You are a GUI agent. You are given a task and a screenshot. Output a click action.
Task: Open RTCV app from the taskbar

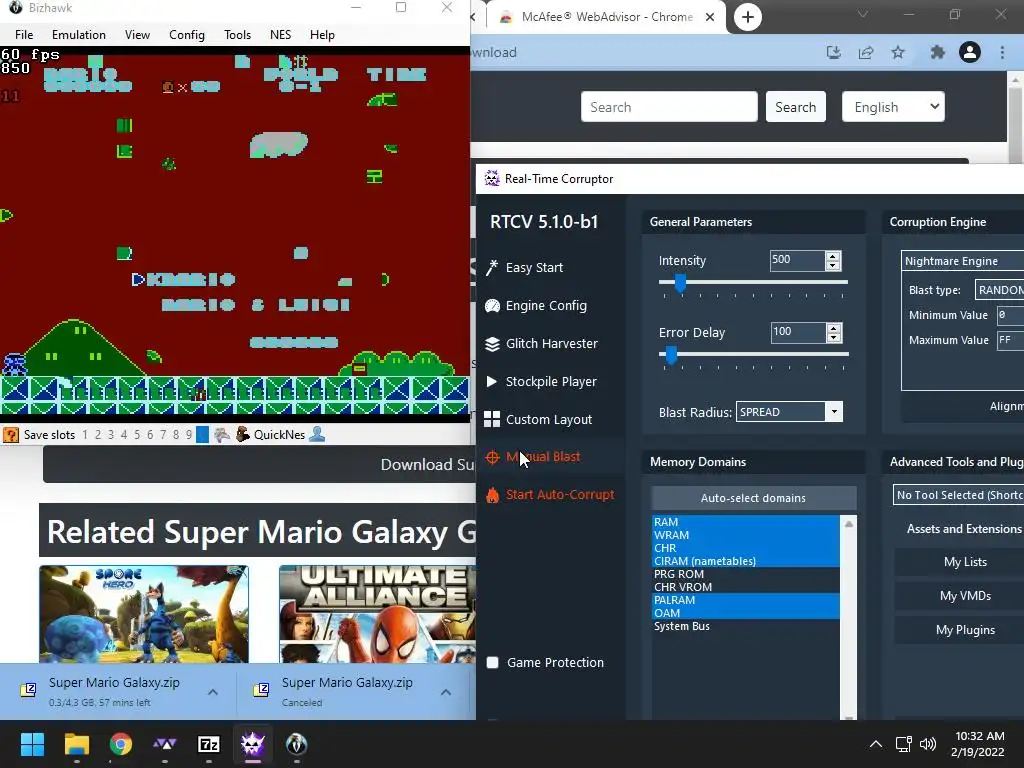[x=253, y=744]
